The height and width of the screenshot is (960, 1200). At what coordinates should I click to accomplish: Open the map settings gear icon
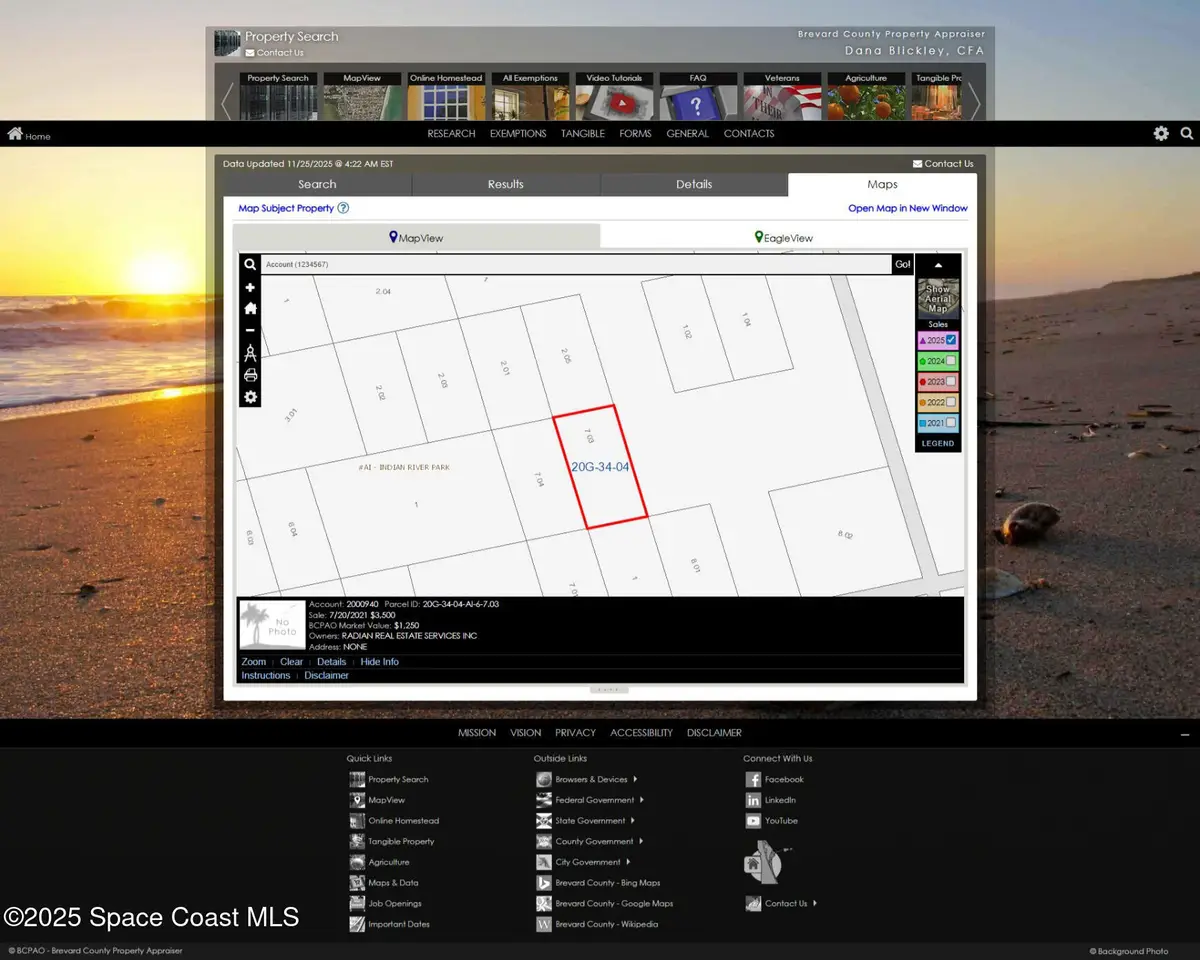pyautogui.click(x=249, y=397)
